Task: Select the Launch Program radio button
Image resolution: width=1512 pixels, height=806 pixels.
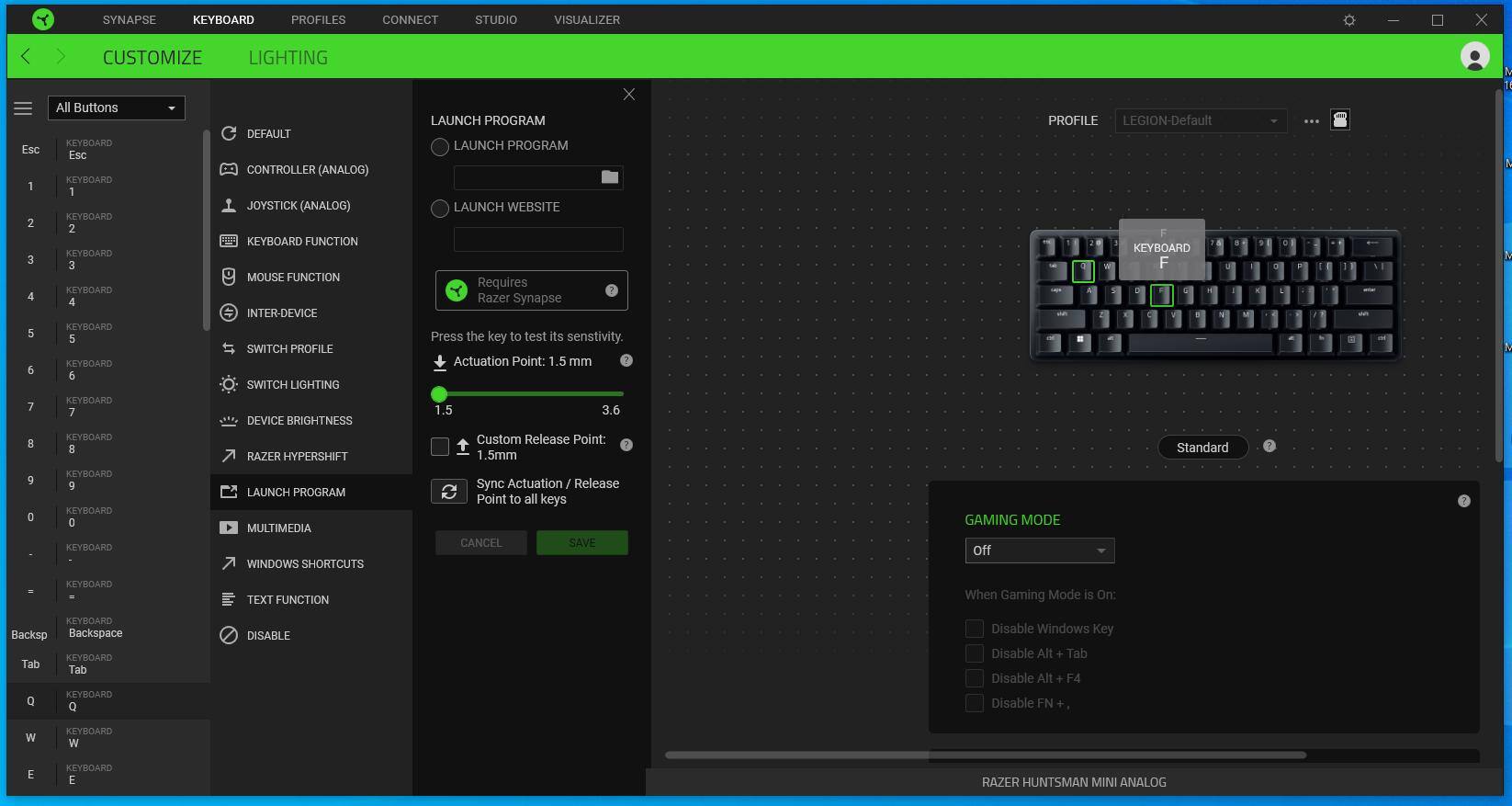Action: click(x=440, y=147)
